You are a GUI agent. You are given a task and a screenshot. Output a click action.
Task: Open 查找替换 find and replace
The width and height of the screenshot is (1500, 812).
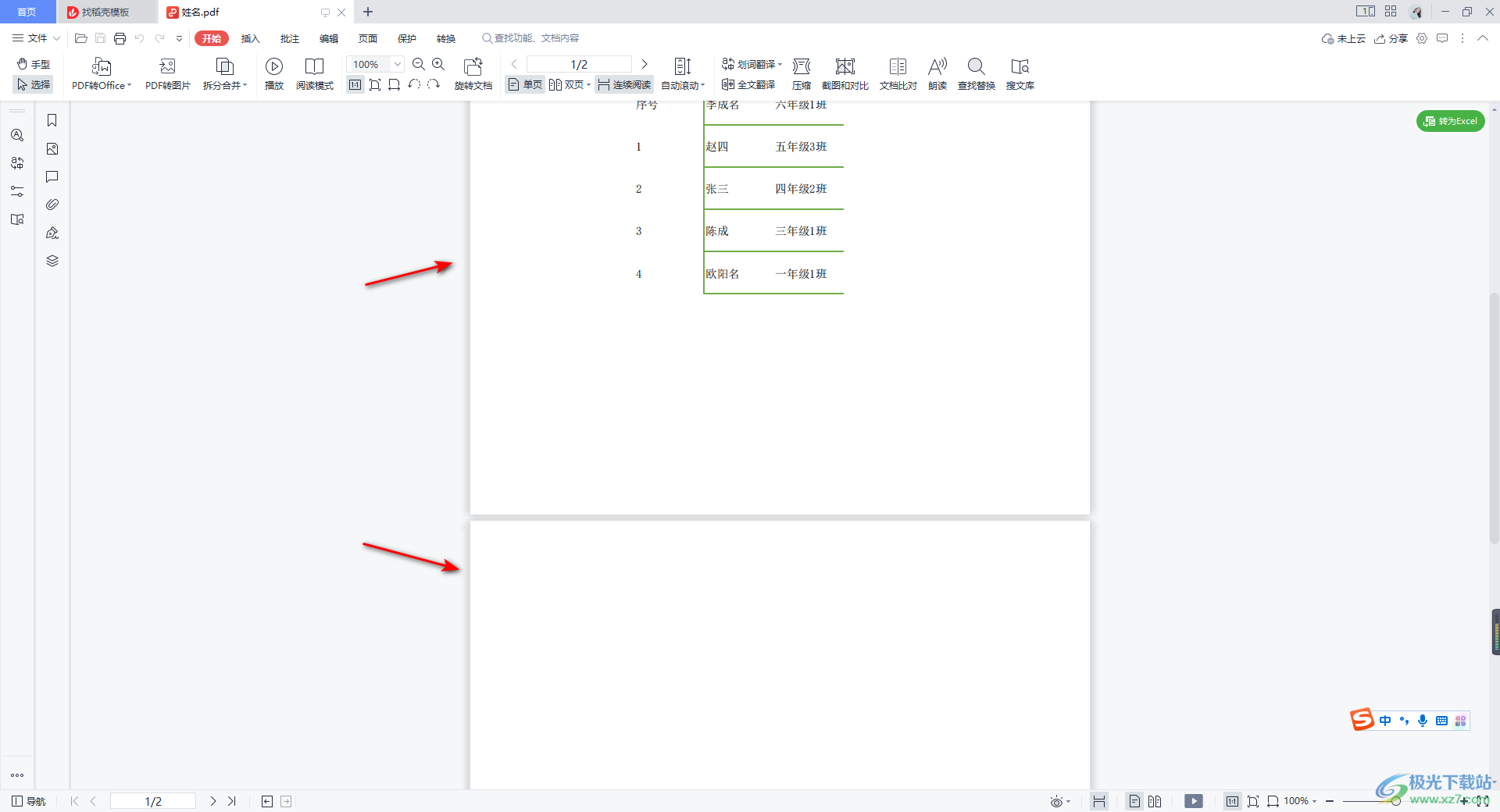[977, 73]
